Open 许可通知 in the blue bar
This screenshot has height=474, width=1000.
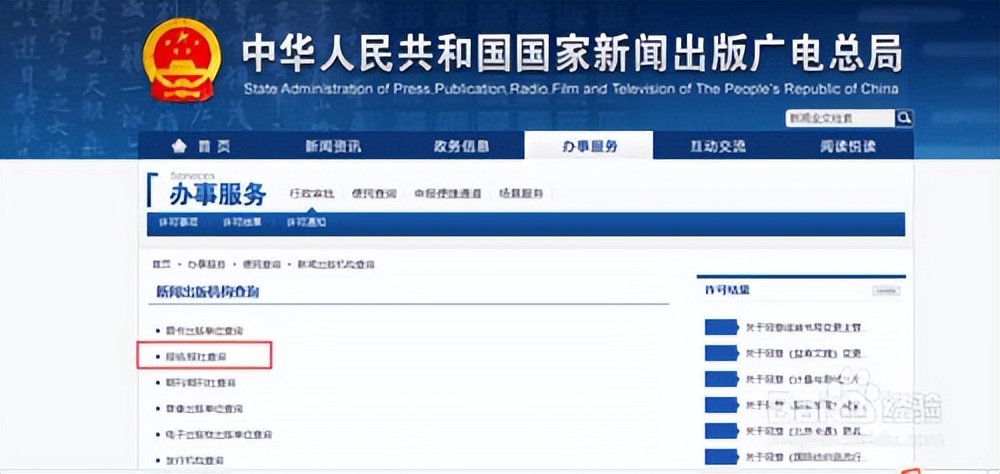coord(306,223)
